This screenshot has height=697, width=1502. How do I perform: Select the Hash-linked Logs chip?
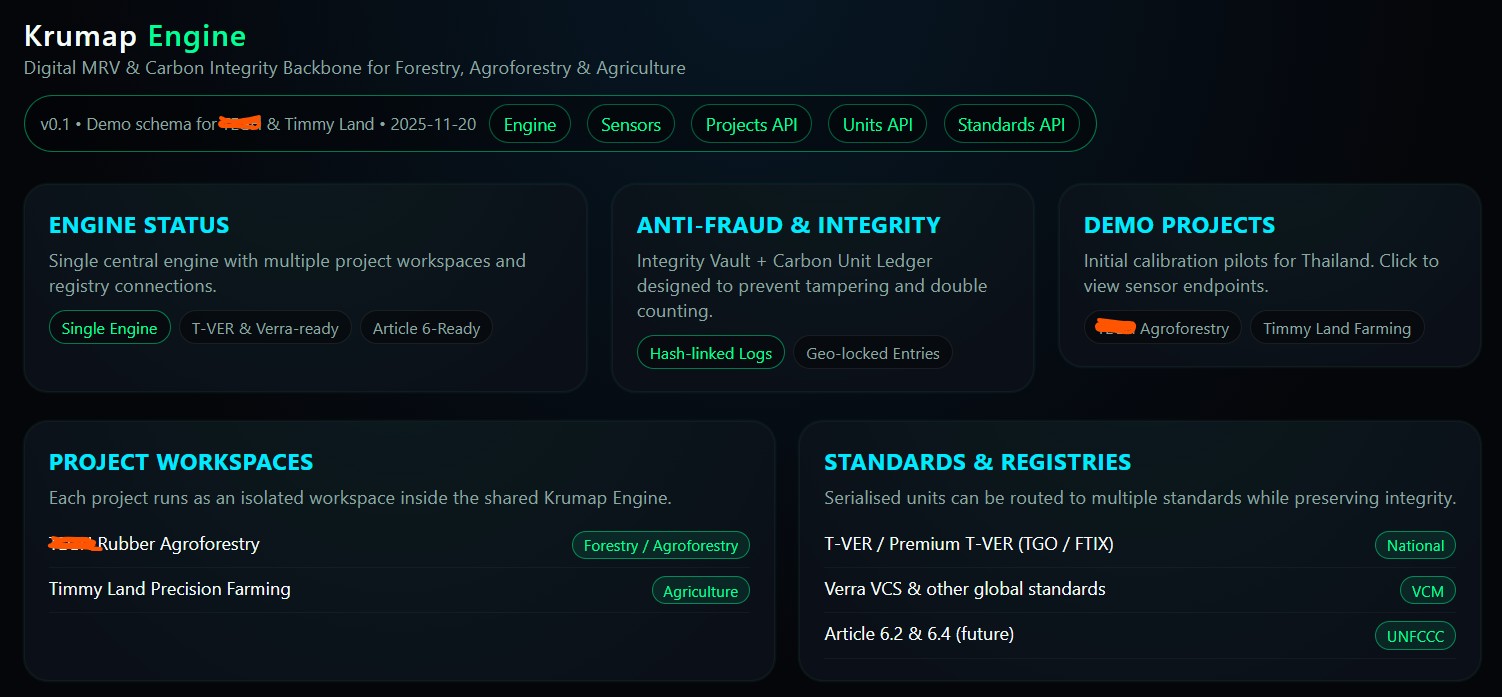(x=710, y=353)
